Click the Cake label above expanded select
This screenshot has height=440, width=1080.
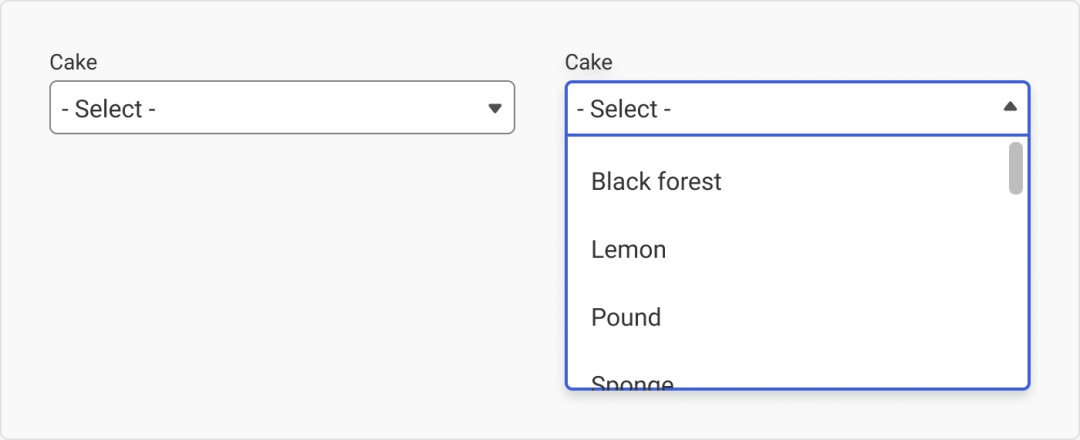(x=588, y=62)
